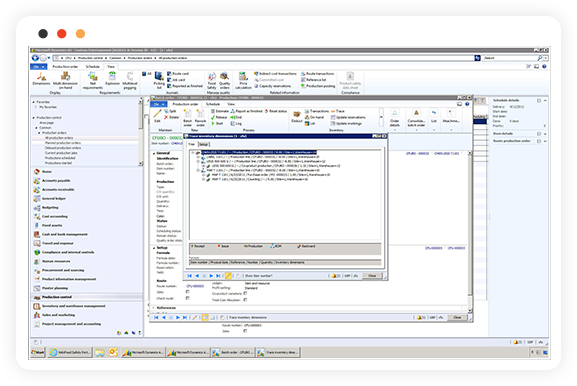
Task: Click back navigation arrow in address bar
Action: 35,58
